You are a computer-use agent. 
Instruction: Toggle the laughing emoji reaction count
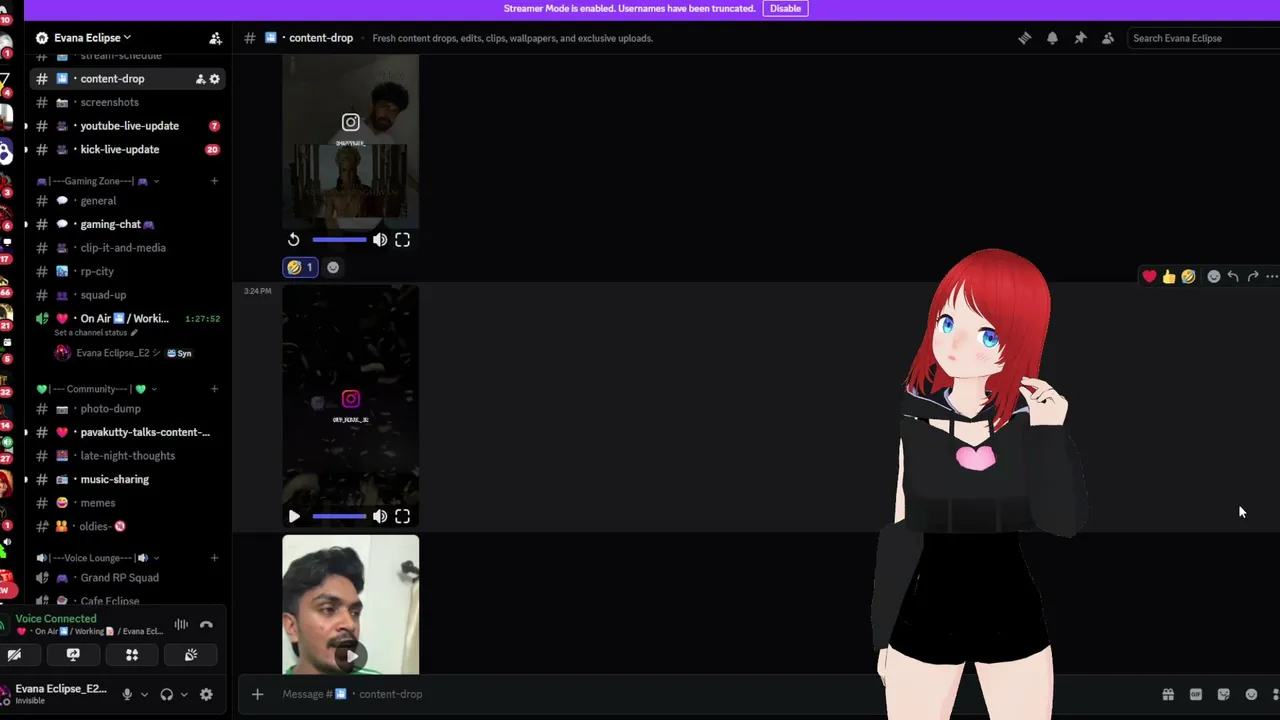[300, 267]
